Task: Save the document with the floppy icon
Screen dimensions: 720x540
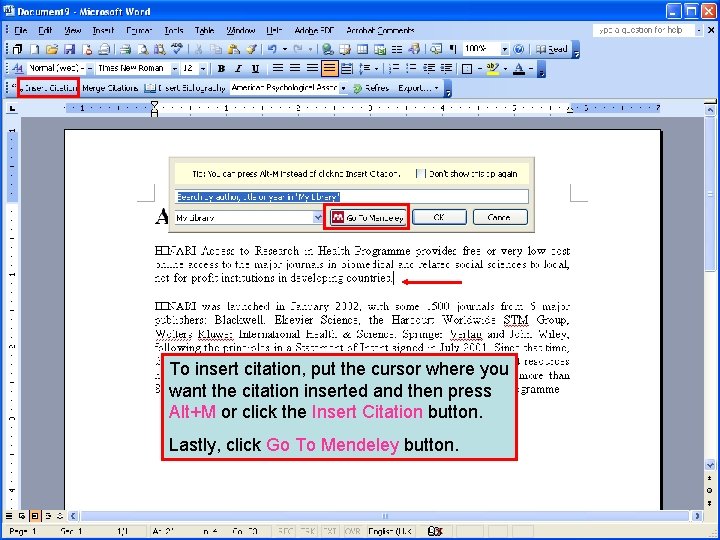Action: pyautogui.click(x=69, y=49)
